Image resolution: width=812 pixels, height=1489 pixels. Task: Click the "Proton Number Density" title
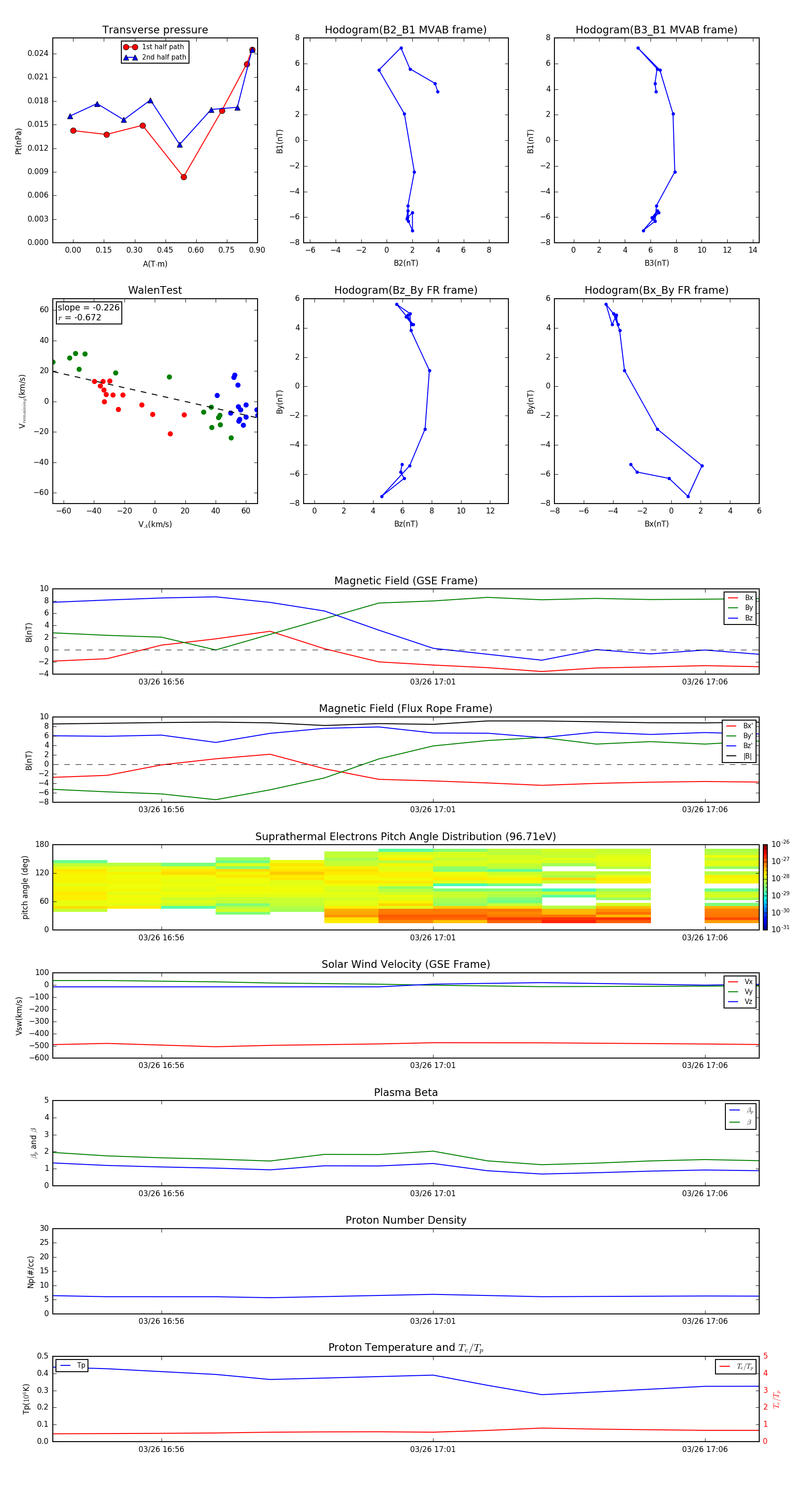406,1220
